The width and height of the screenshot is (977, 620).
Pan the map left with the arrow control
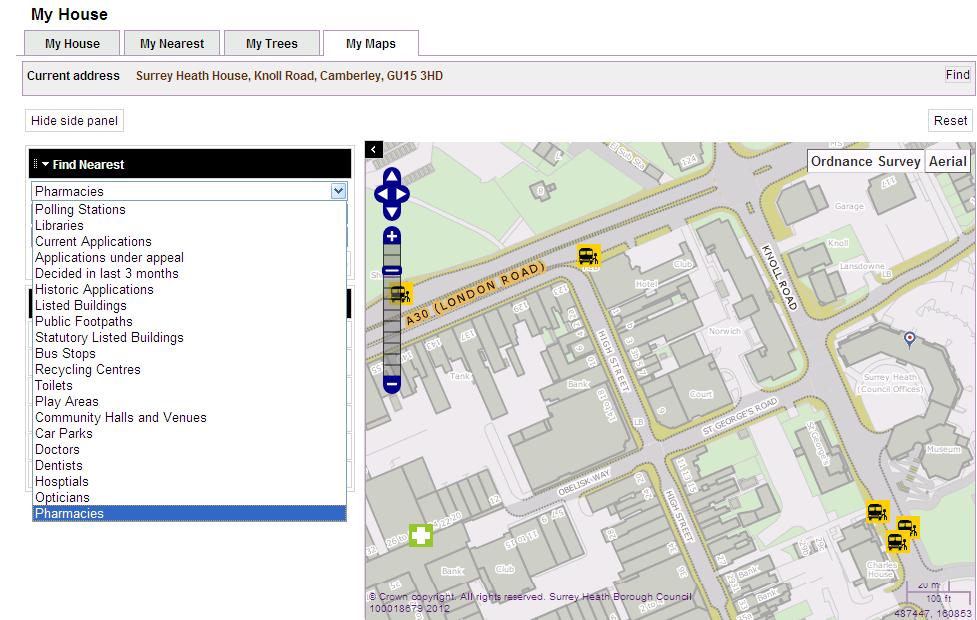coord(380,194)
